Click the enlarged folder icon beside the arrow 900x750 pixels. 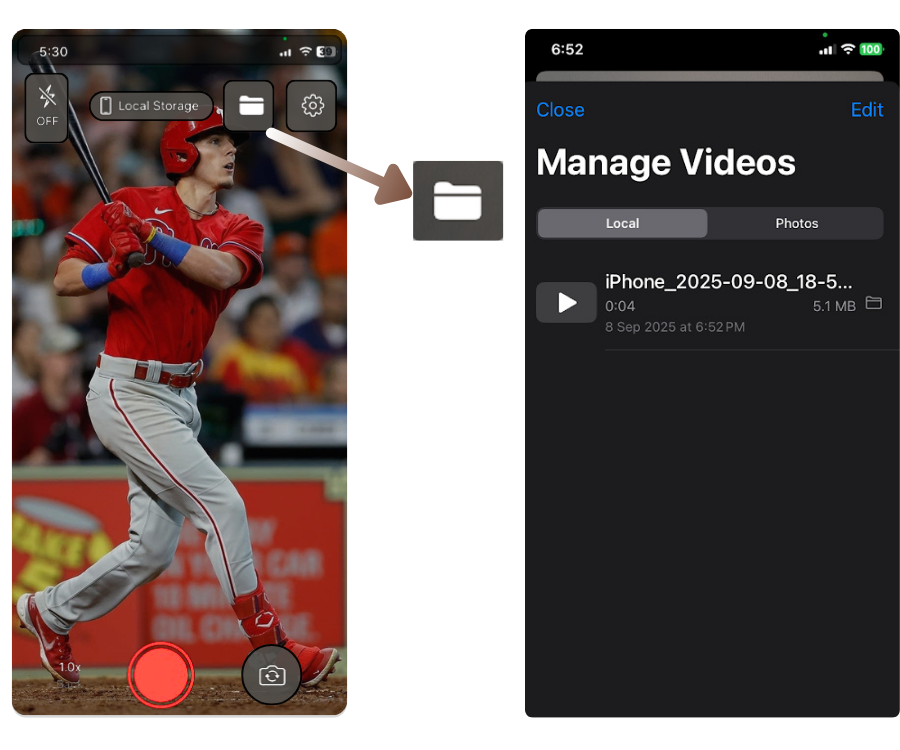[458, 201]
